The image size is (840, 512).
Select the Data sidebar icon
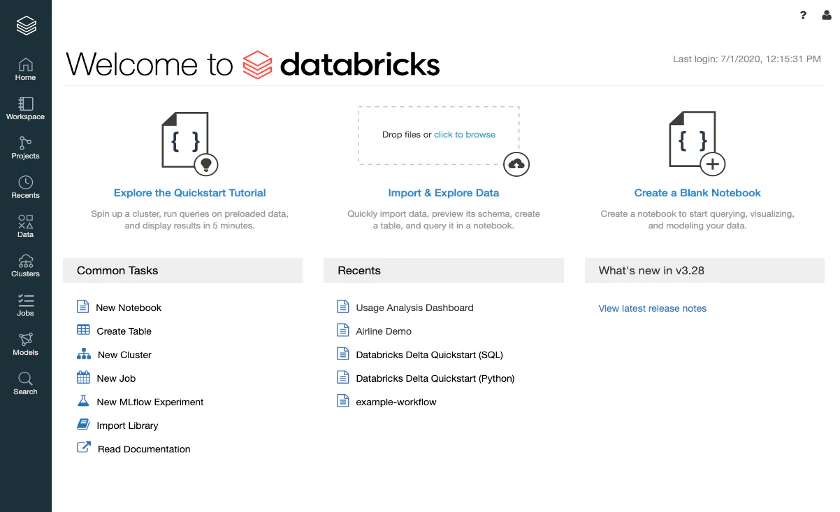pos(25,226)
